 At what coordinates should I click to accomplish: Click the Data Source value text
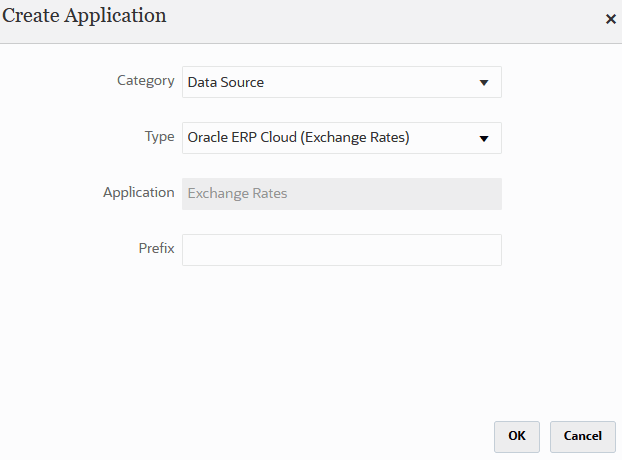coord(226,82)
